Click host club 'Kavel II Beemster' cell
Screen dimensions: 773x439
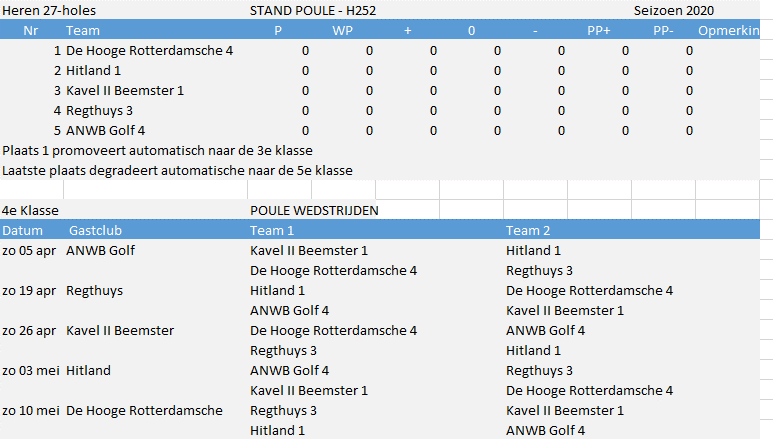[120, 330]
